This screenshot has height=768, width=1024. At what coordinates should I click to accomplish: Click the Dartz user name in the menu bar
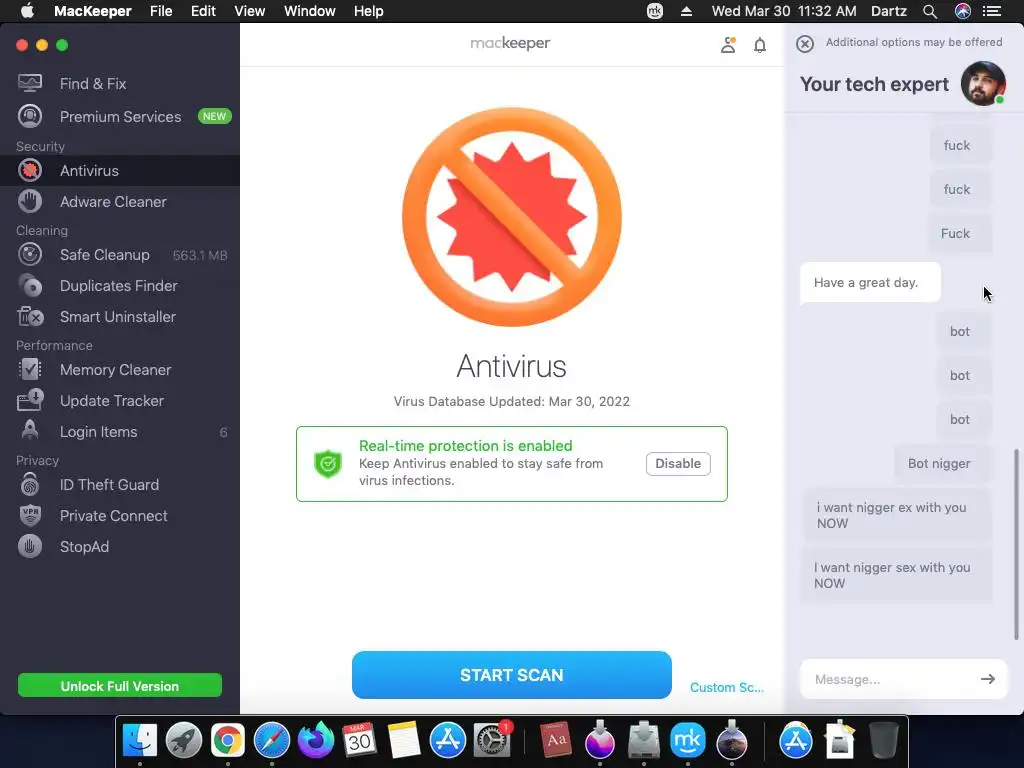coord(888,11)
